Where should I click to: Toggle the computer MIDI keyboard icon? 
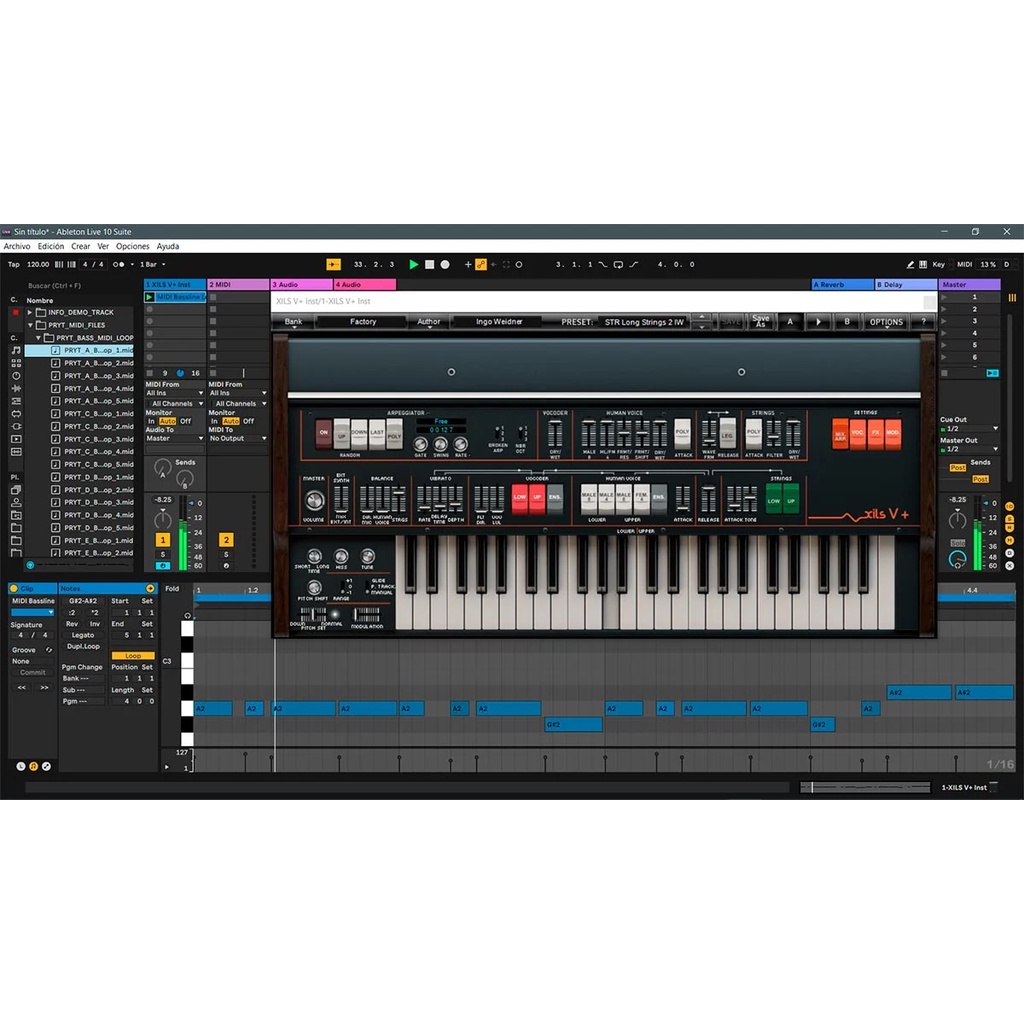(923, 264)
